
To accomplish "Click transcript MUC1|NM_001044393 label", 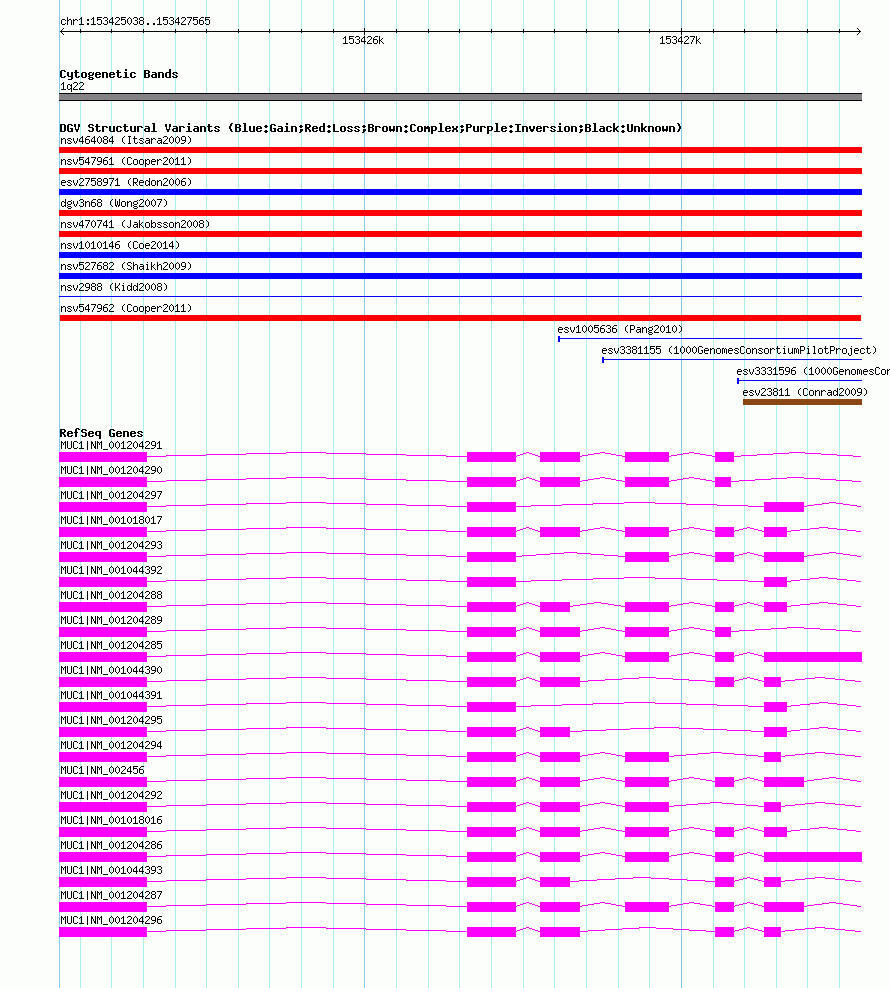I will pyautogui.click(x=111, y=870).
